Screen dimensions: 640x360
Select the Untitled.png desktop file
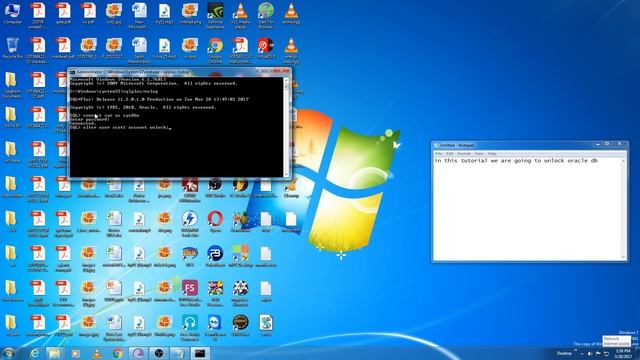(x=190, y=14)
